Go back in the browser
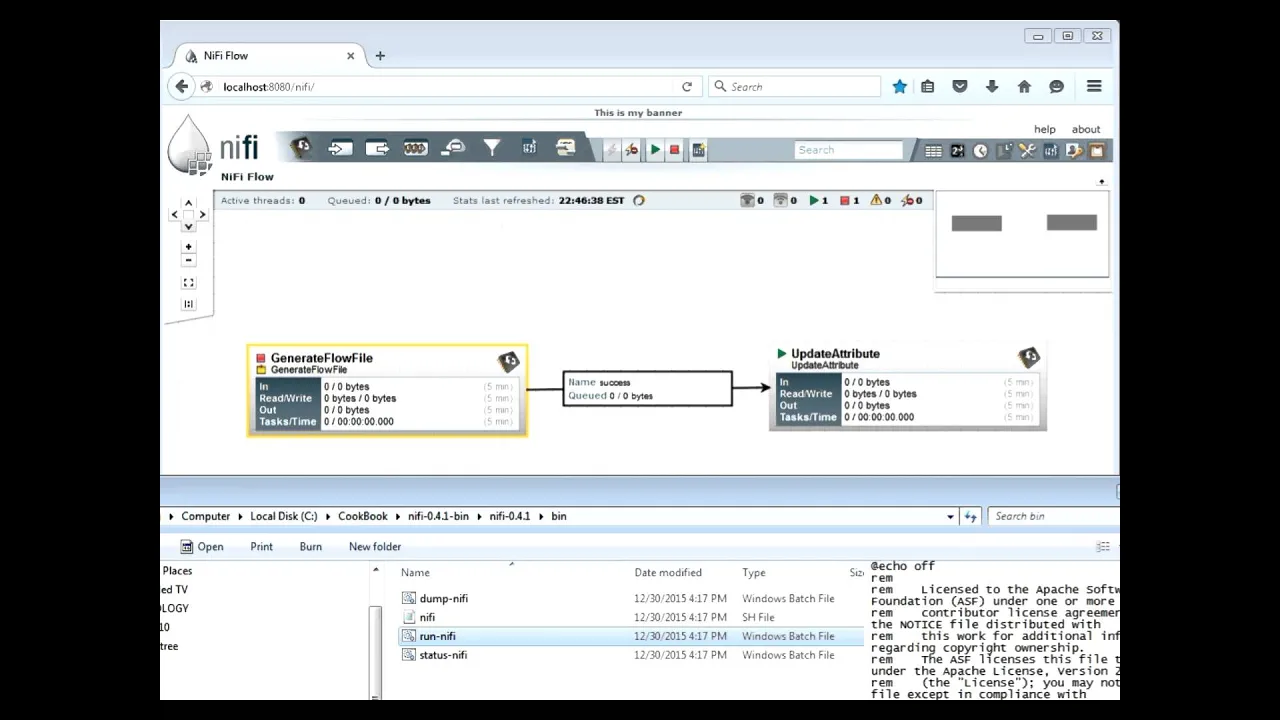This screenshot has width=1280, height=720. coord(181,87)
